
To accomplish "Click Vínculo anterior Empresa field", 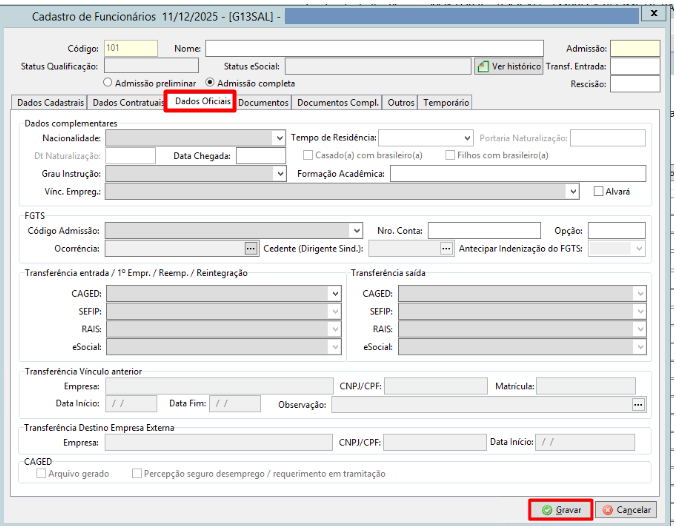I will click(219, 386).
